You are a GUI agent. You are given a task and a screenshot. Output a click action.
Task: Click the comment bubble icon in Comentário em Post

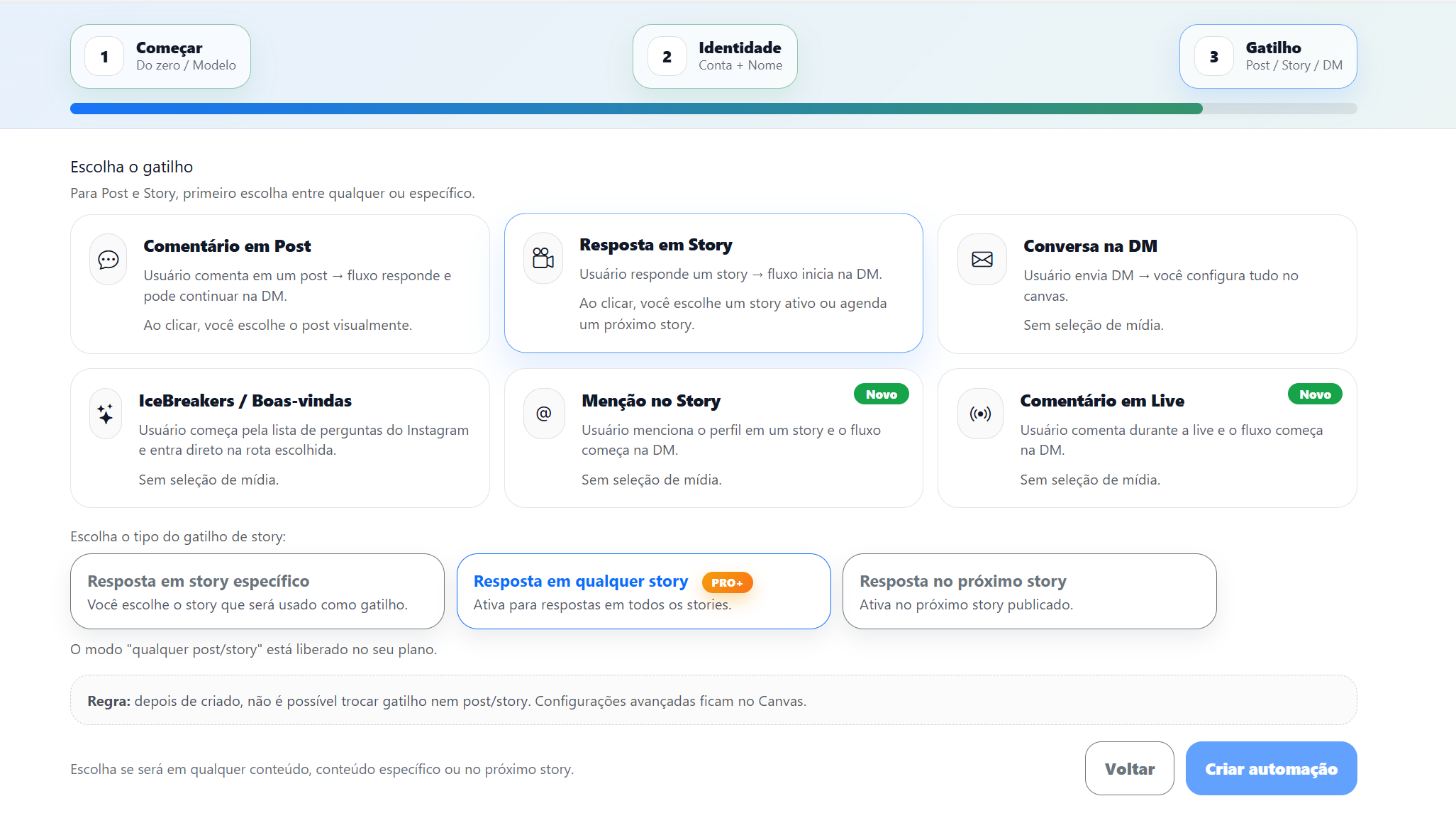109,260
